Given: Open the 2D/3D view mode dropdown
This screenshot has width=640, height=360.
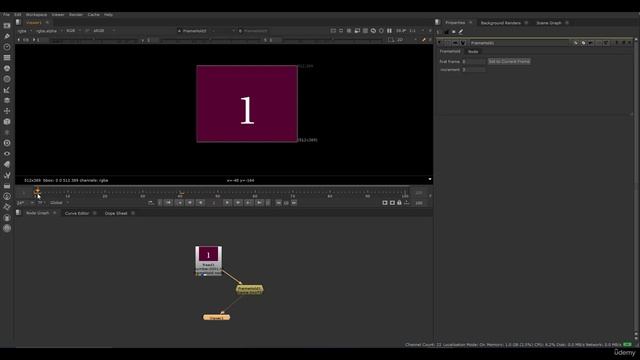Looking at the screenshot, I should [406, 40].
